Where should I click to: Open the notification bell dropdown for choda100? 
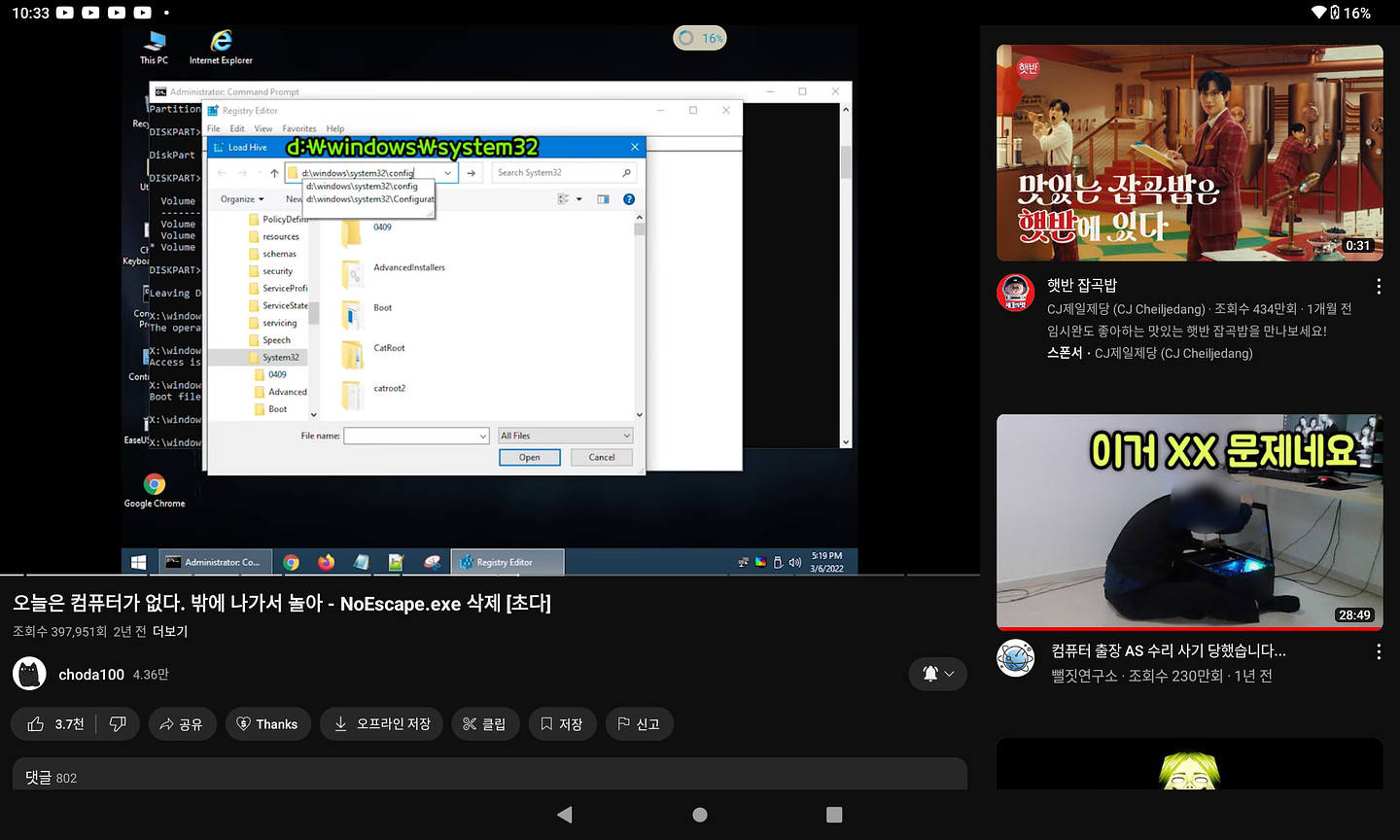(937, 674)
